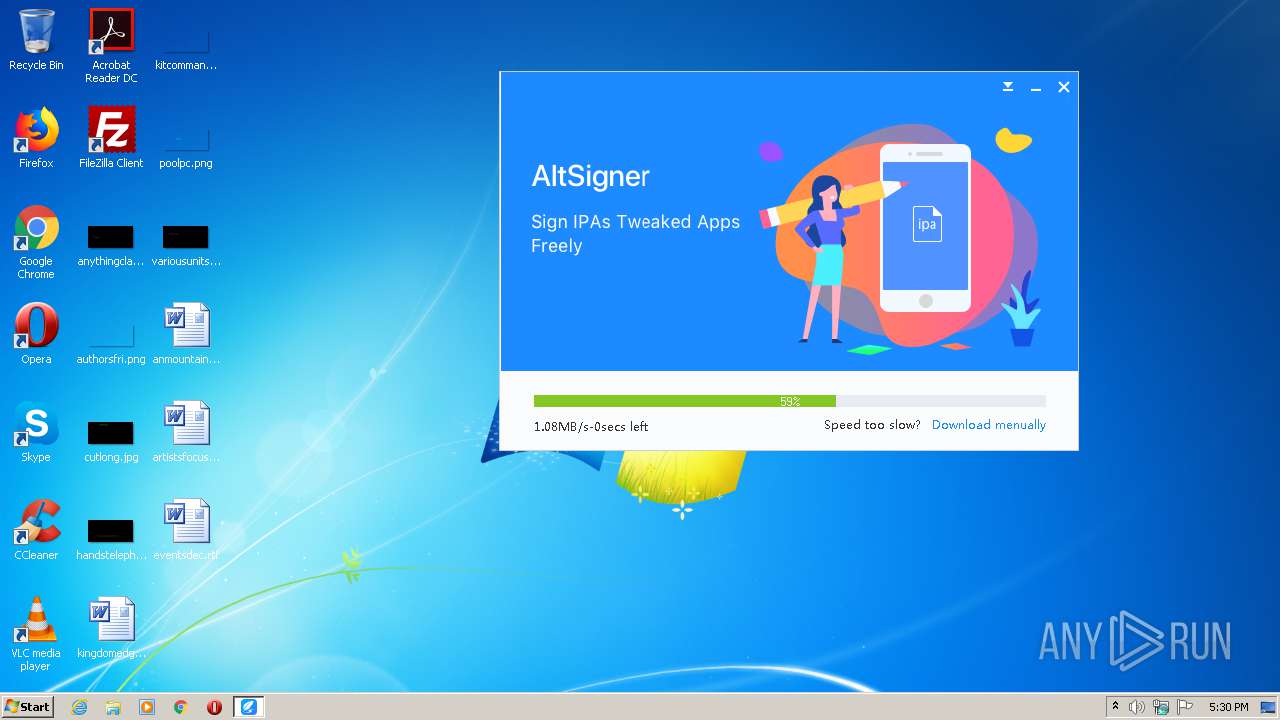Screen dimensions: 1280x720
Task: Open eventsdec.rtf document
Action: click(x=186, y=530)
